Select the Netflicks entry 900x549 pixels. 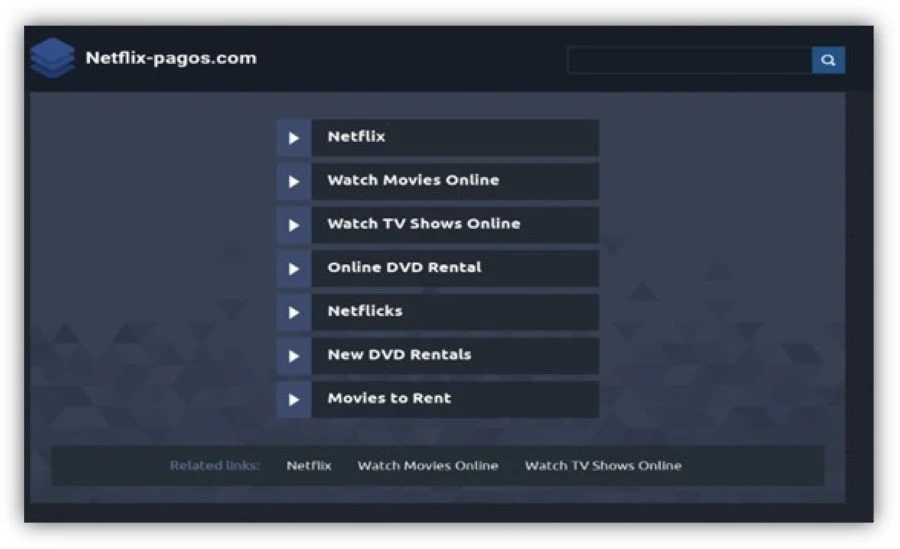[365, 311]
